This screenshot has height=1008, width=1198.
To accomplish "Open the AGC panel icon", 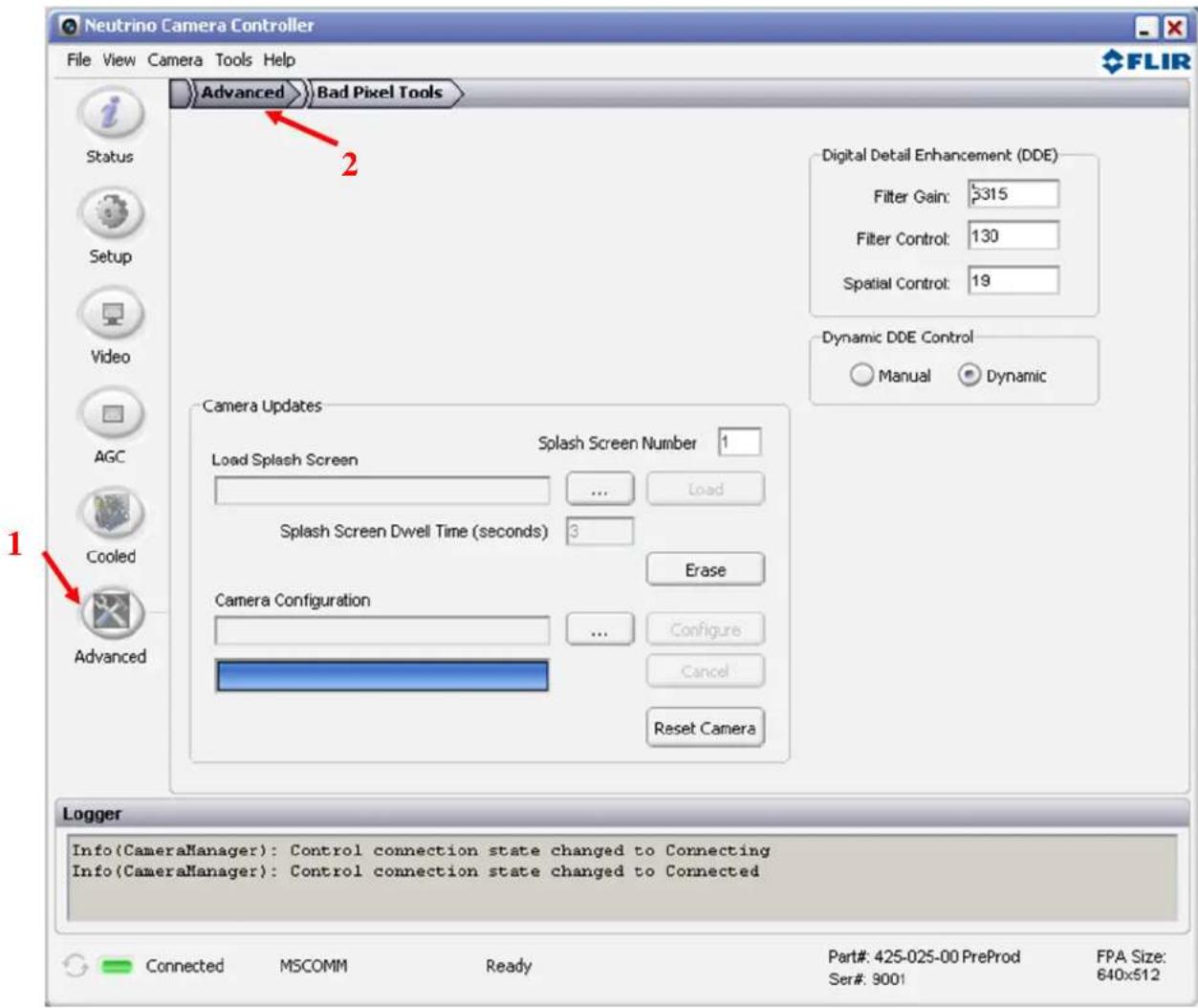I will (111, 414).
